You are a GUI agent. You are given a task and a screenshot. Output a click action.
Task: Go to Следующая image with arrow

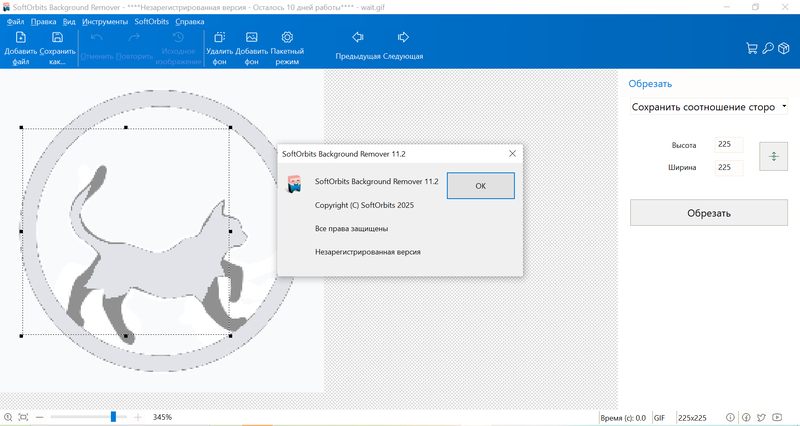click(x=403, y=44)
